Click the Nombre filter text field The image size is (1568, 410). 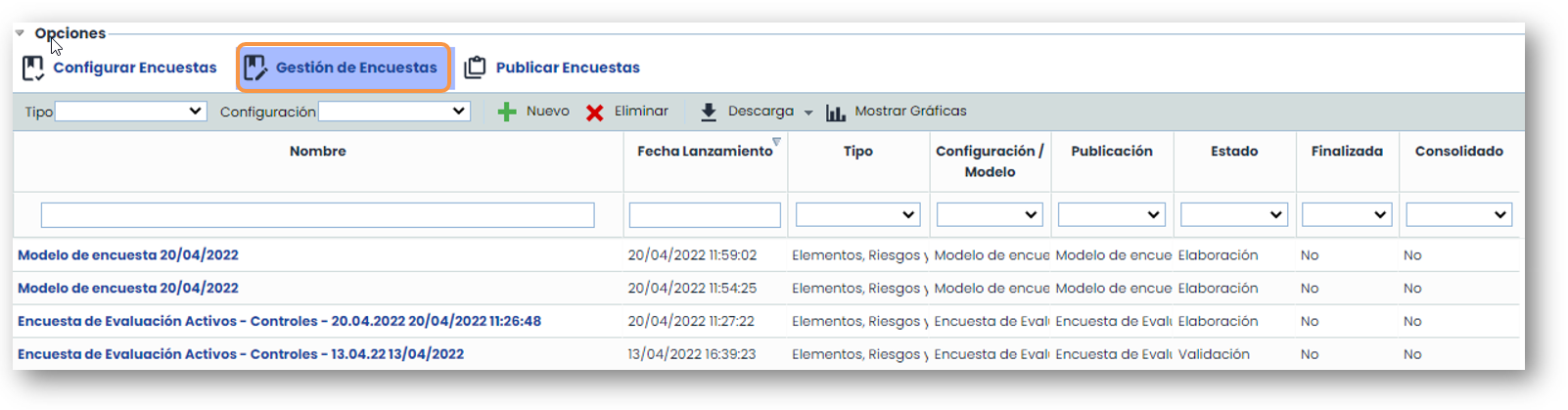[x=317, y=215]
